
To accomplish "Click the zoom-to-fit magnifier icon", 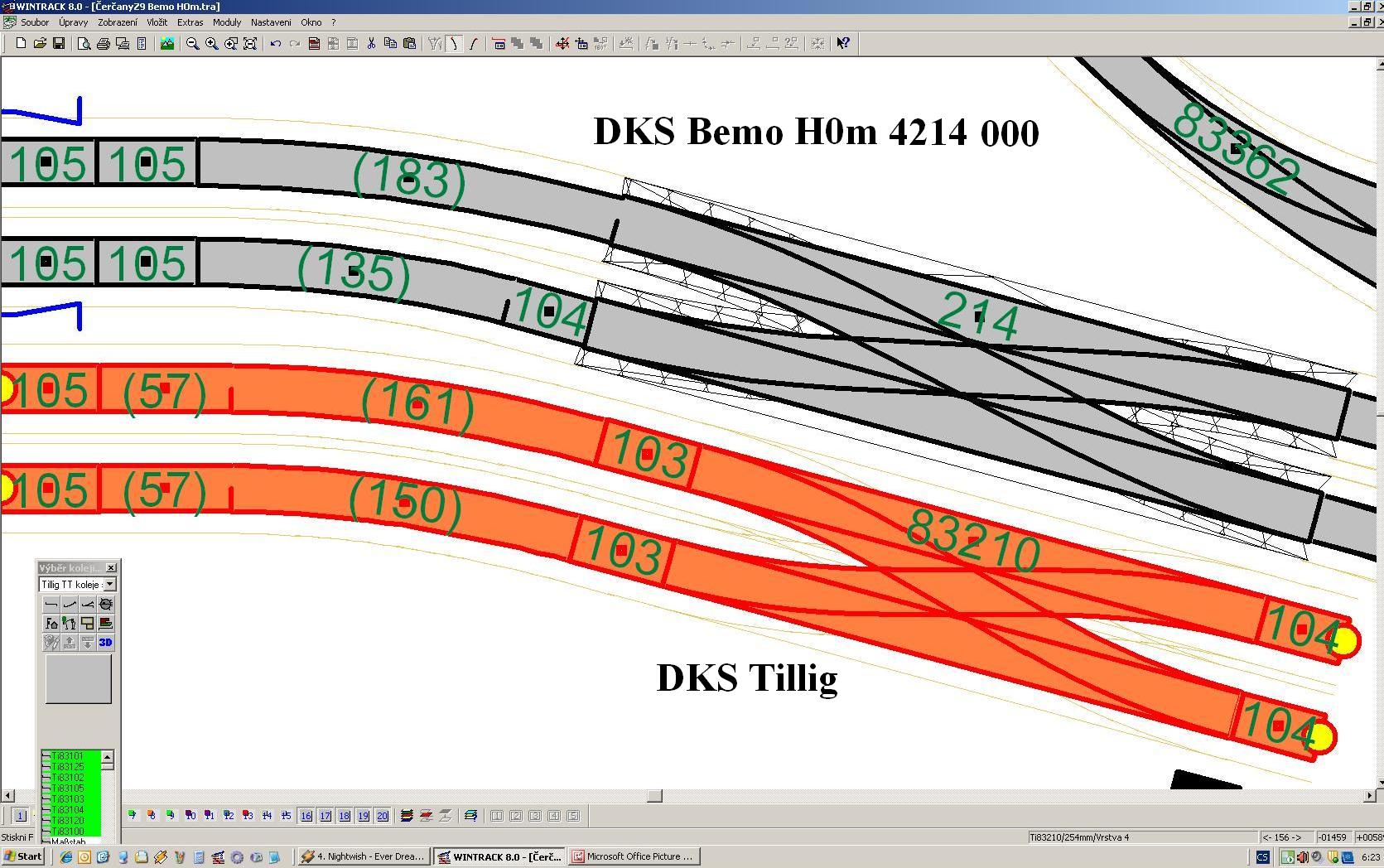I will (250, 44).
